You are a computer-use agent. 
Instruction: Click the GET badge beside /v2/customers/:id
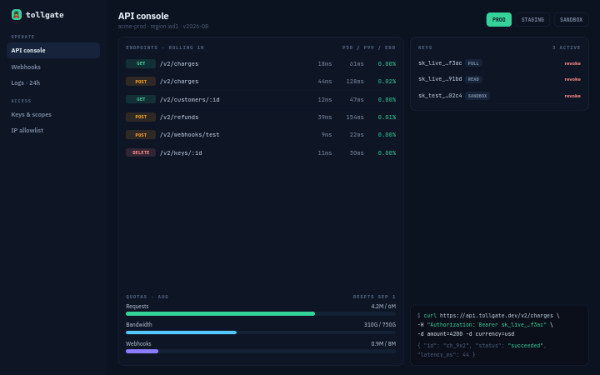point(141,99)
